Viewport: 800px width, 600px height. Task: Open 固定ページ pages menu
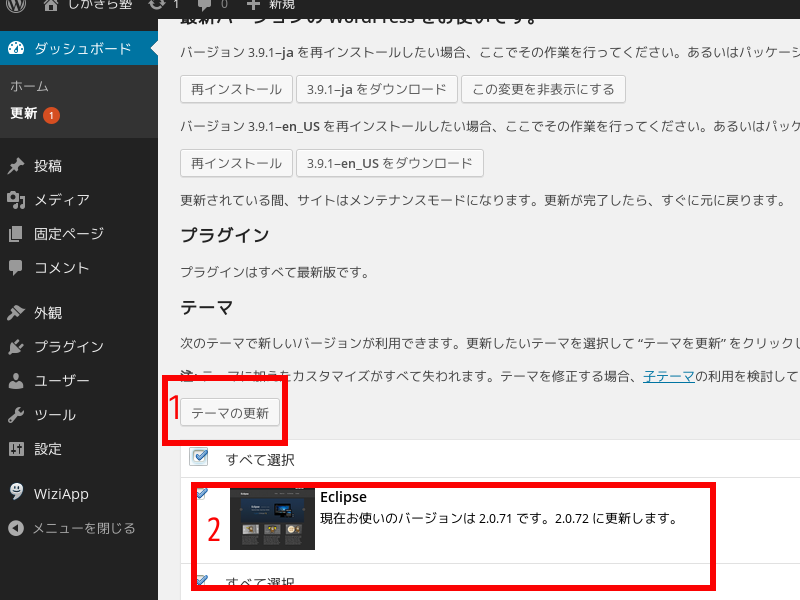(68, 234)
